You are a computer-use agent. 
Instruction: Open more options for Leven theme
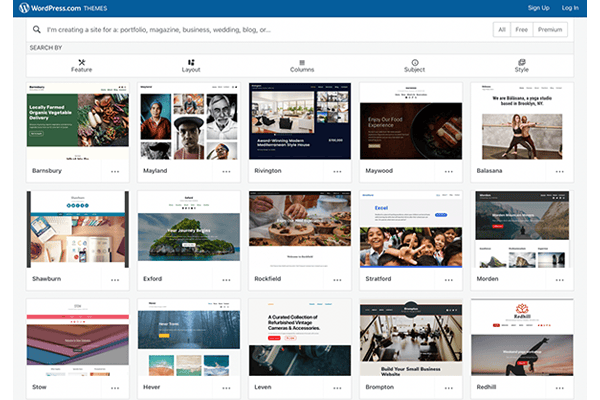337,388
